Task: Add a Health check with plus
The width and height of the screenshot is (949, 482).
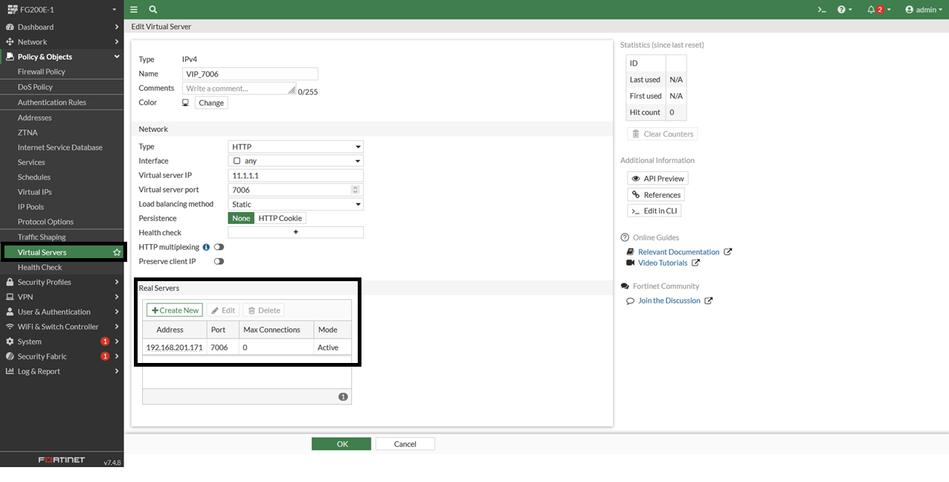Action: click(x=295, y=233)
